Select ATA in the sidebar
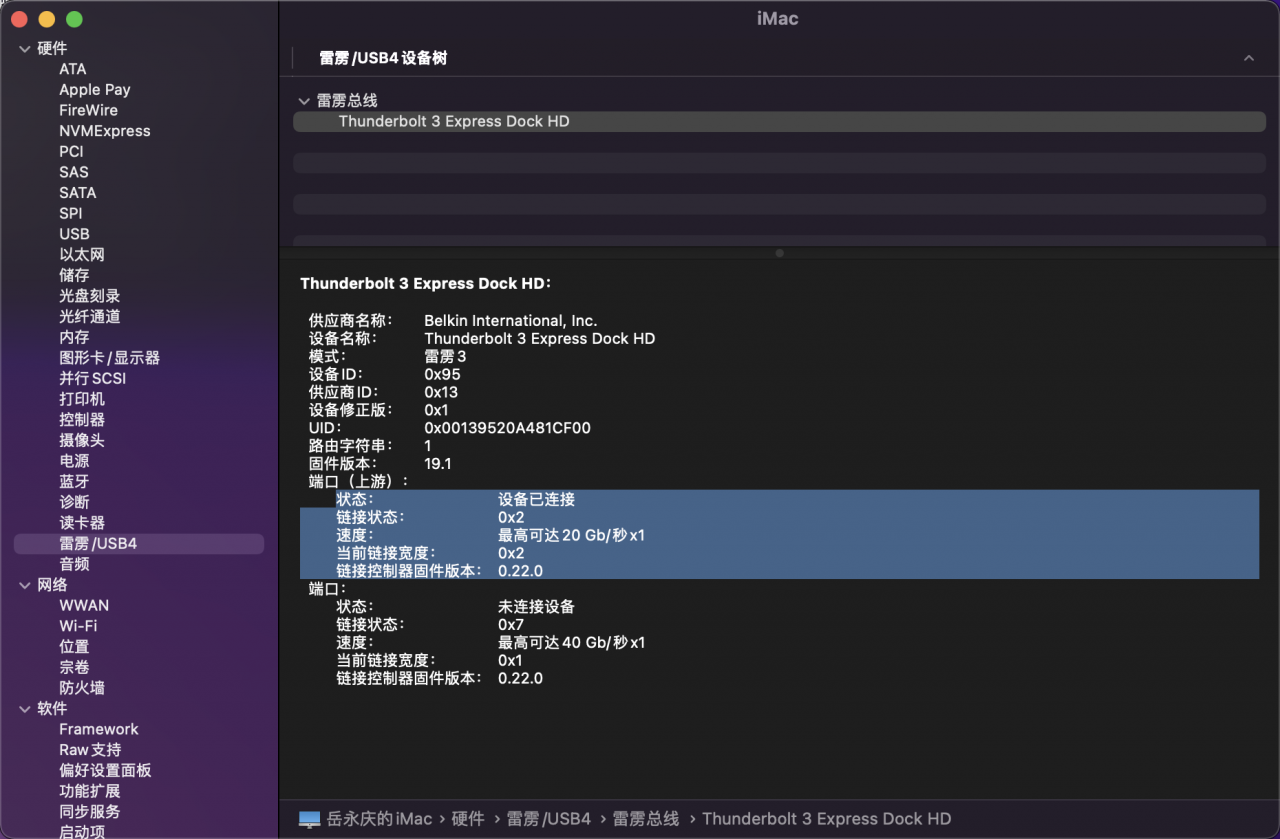The height and width of the screenshot is (839, 1280). point(73,69)
